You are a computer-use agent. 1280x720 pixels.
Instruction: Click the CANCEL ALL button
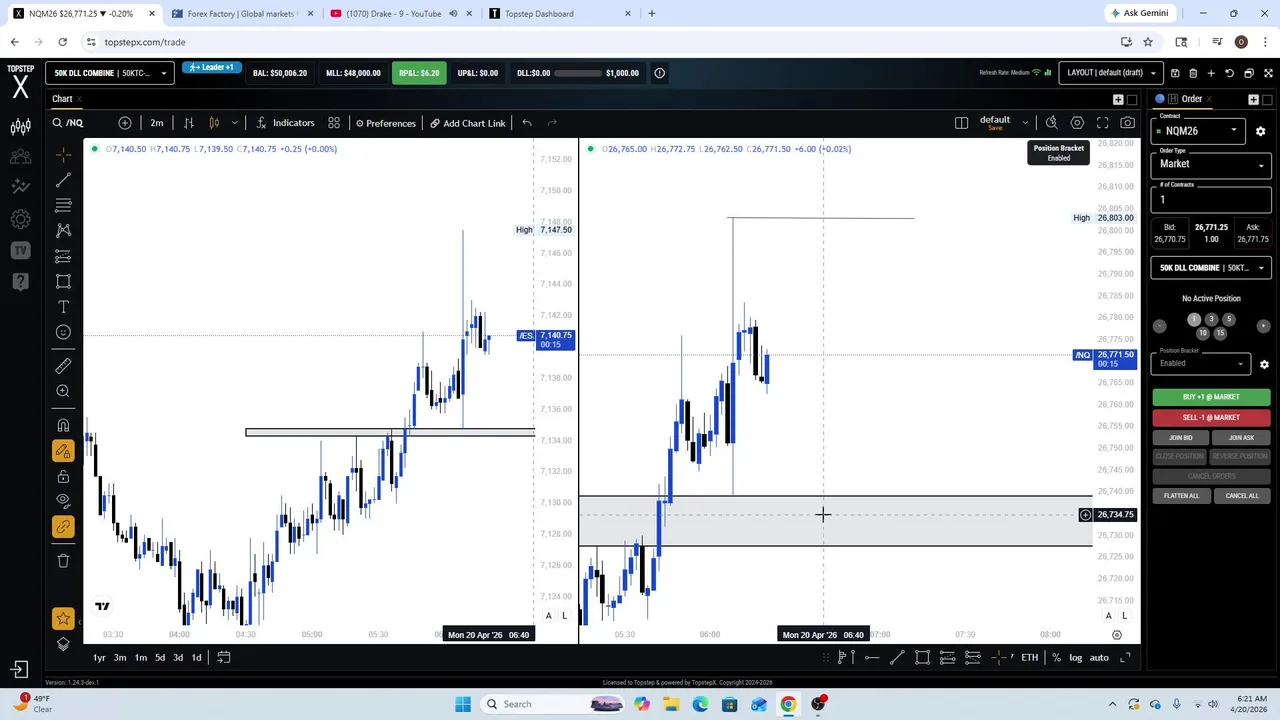pos(1242,496)
